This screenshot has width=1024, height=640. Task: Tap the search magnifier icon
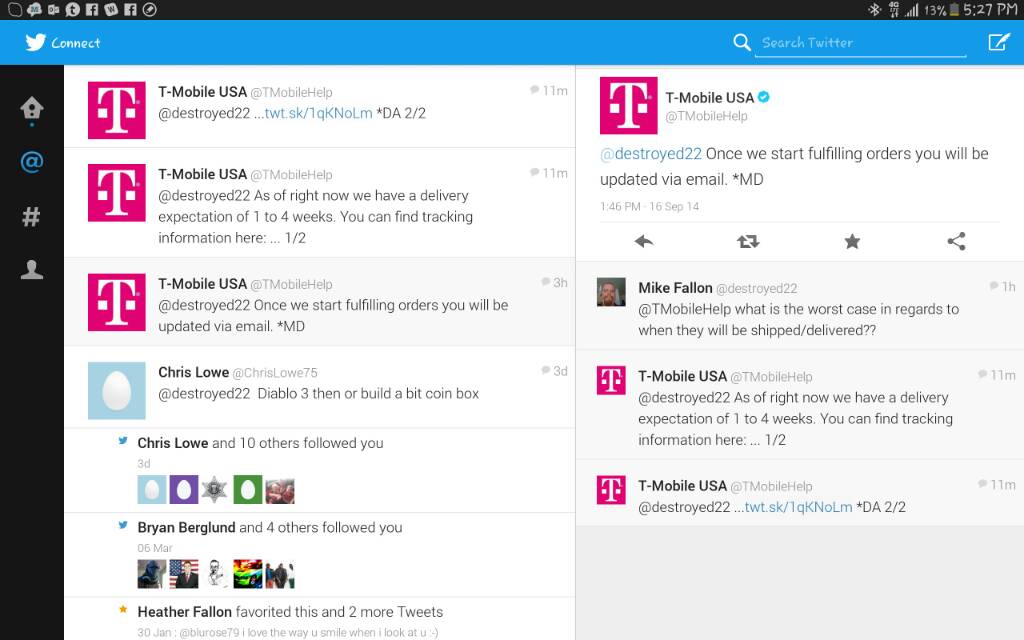(741, 42)
